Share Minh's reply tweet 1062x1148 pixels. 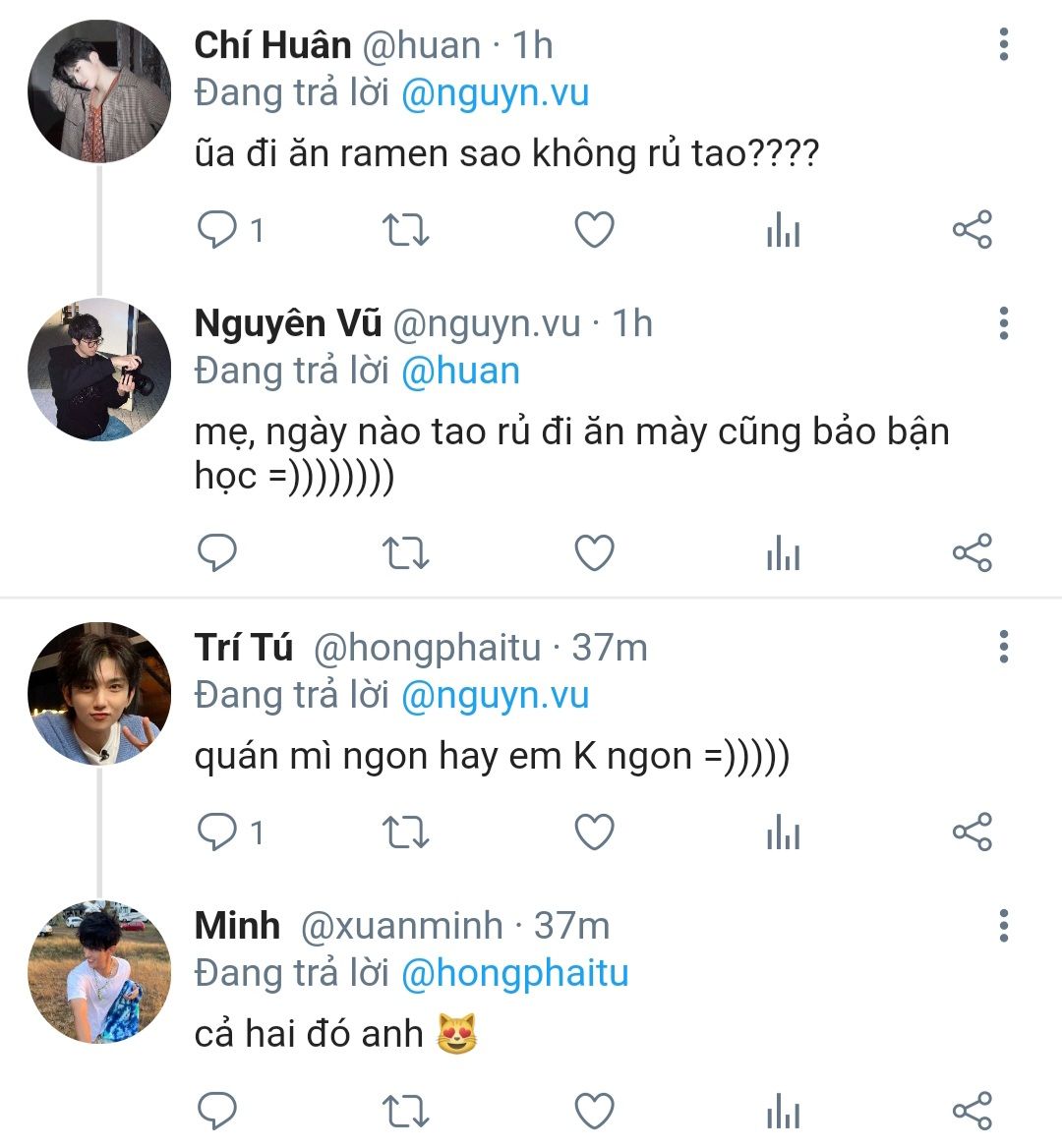coord(972,1112)
